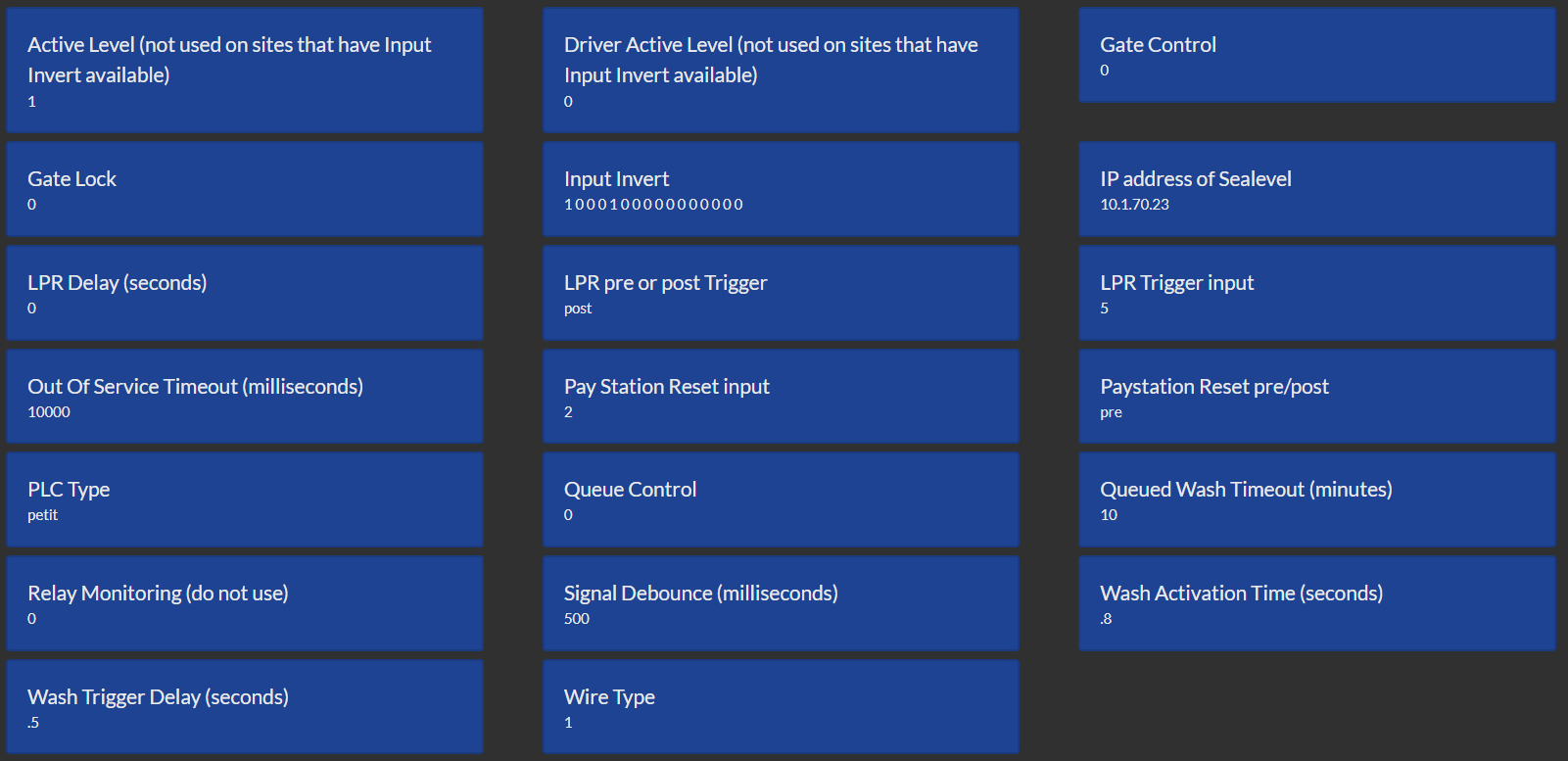This screenshot has height=761, width=1568.
Task: Open Paystation Reset pre/post setting
Action: [x=1316, y=397]
